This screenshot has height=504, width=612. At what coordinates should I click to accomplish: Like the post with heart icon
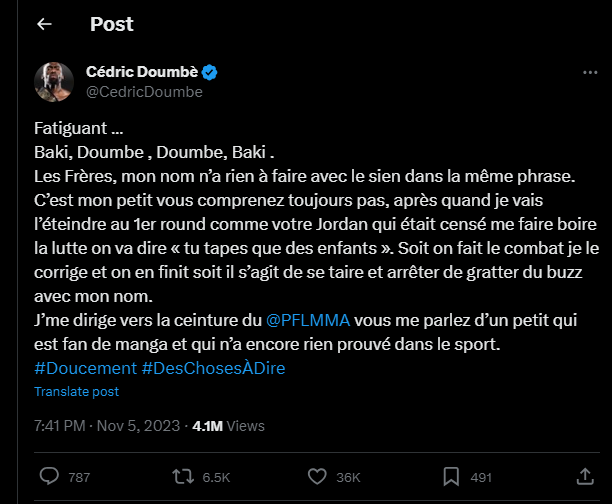(315, 476)
